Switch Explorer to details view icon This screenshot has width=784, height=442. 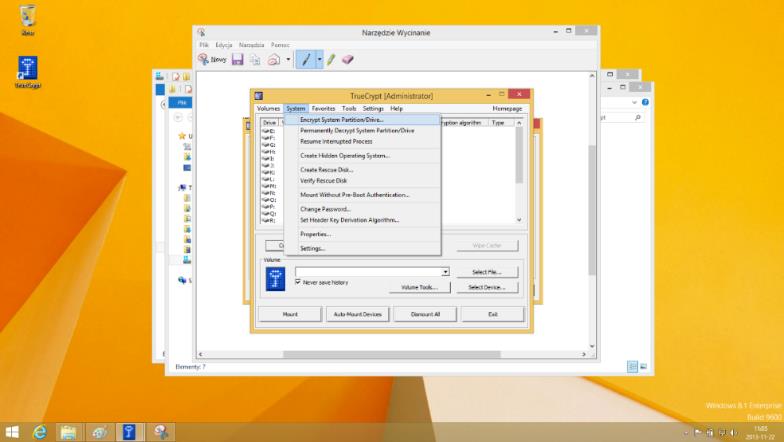632,366
